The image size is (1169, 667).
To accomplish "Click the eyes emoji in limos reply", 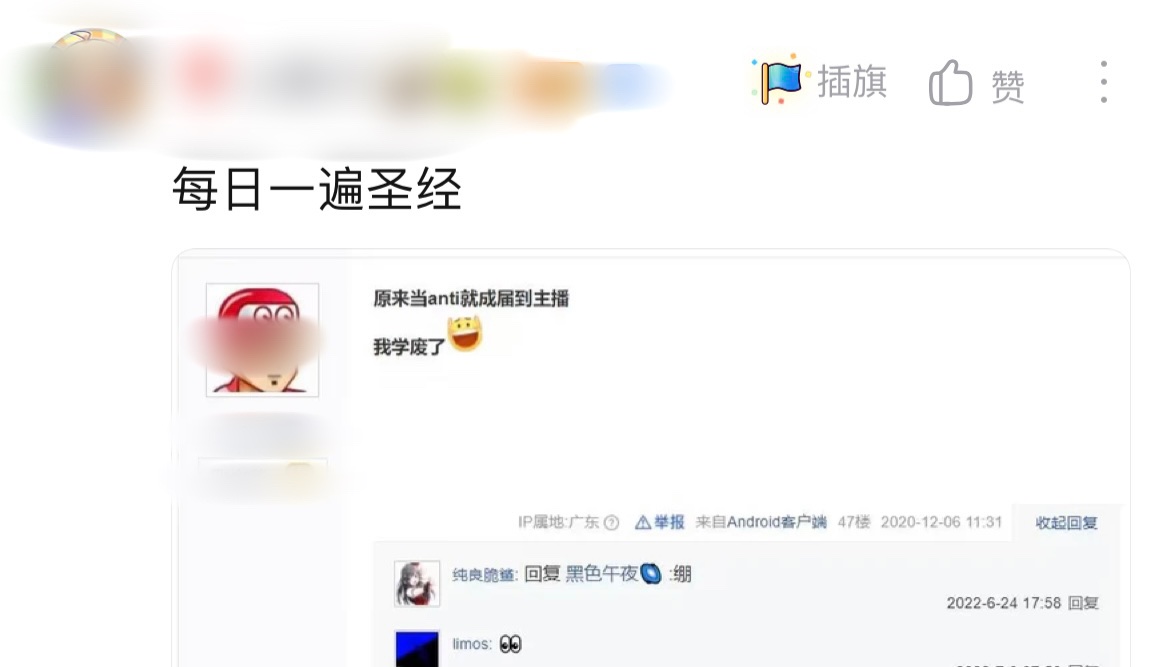I will (511, 644).
